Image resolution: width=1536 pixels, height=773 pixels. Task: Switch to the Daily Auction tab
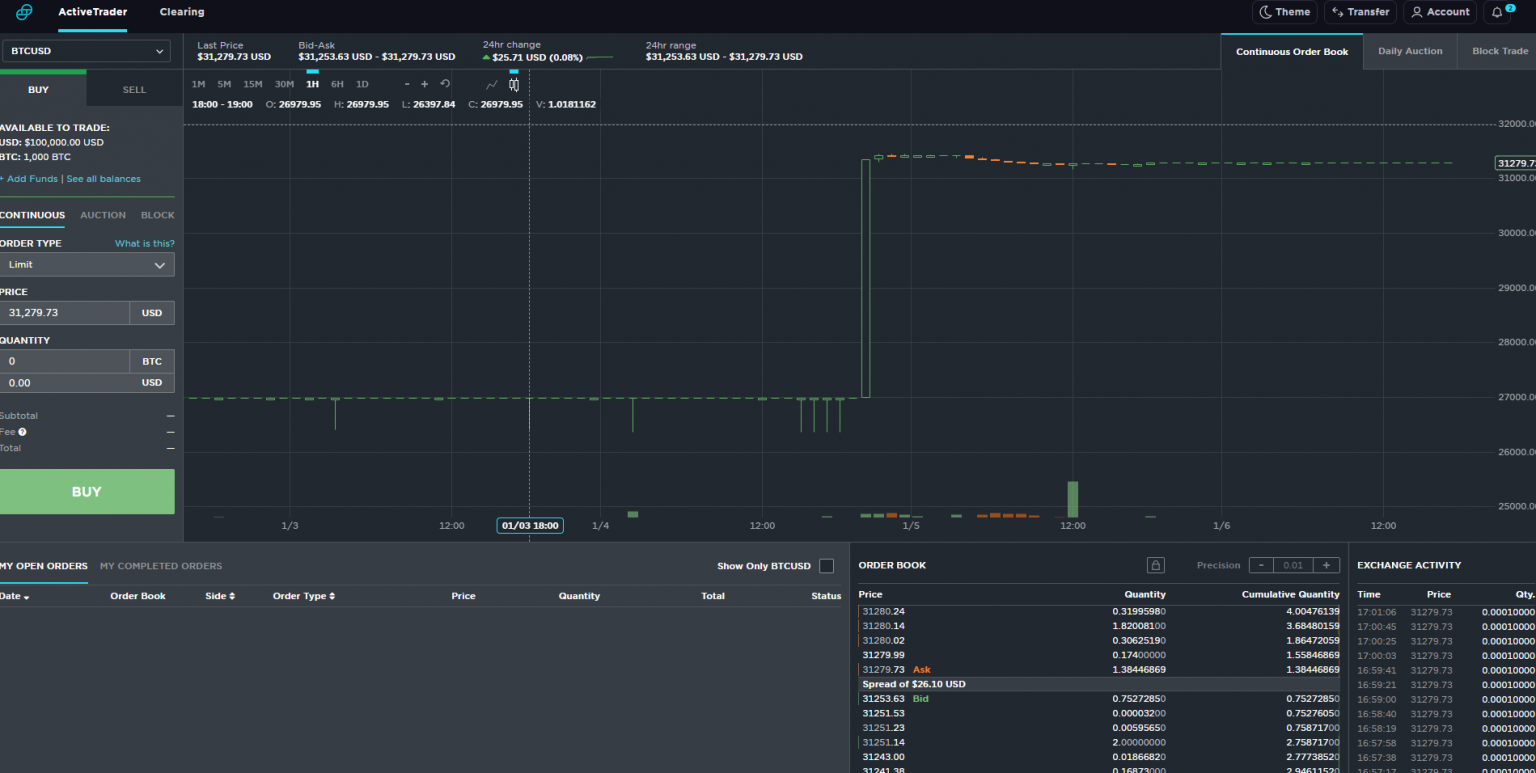coord(1410,51)
